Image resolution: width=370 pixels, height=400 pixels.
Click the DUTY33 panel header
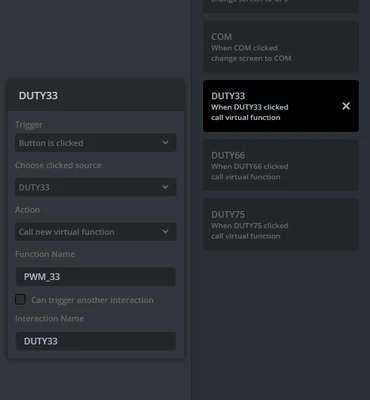(96, 96)
